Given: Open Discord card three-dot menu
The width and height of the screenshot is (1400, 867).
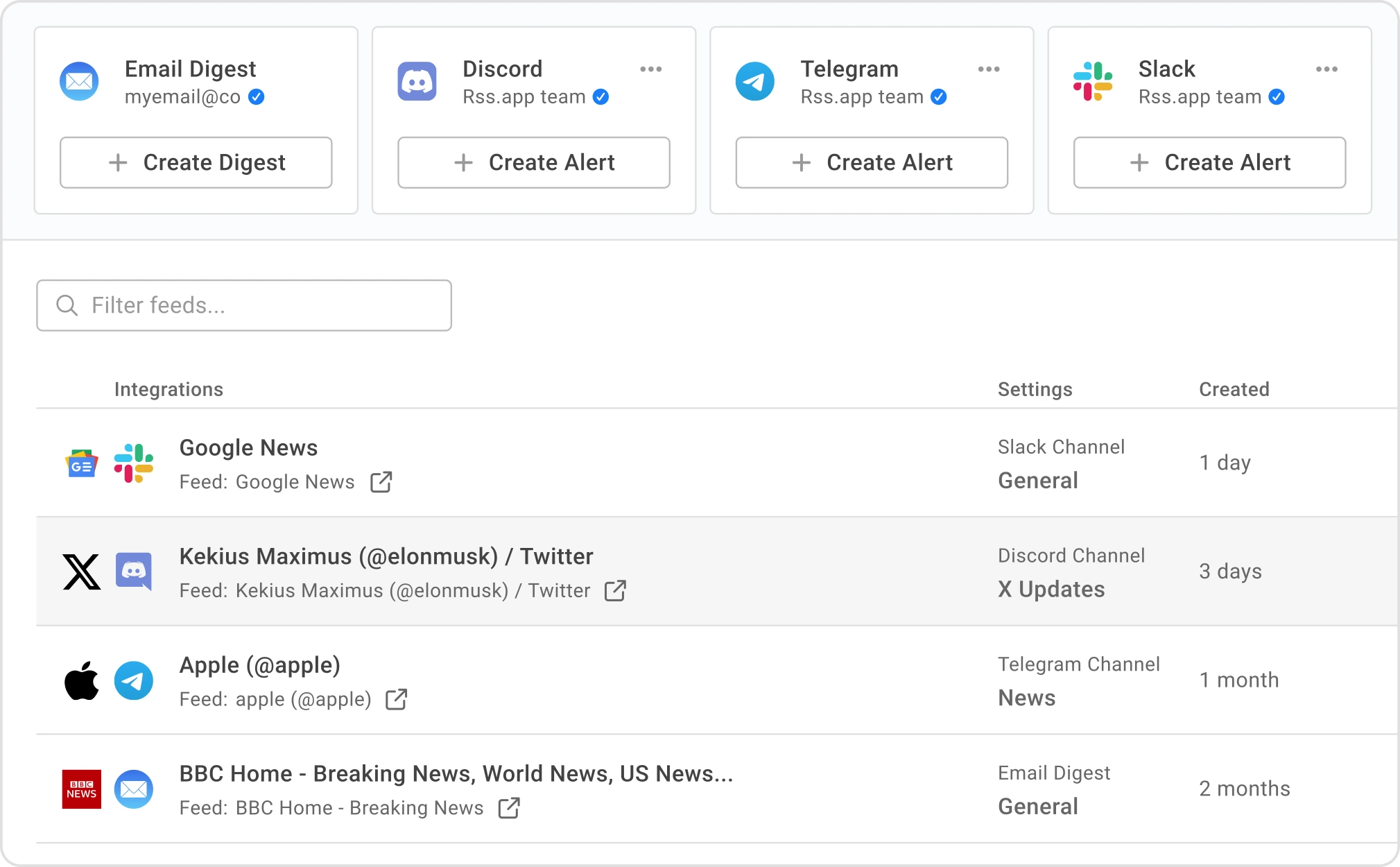Looking at the screenshot, I should pyautogui.click(x=650, y=69).
